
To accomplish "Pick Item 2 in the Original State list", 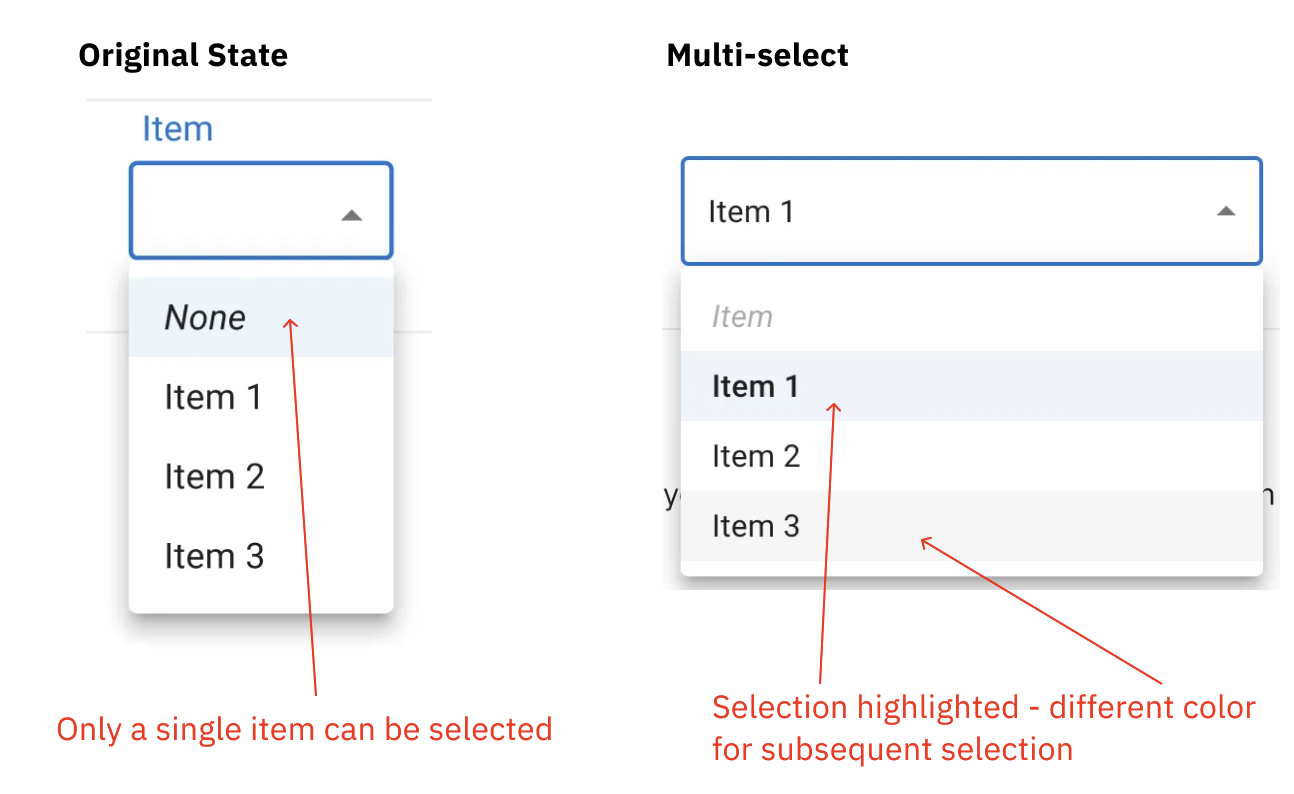I will 214,476.
